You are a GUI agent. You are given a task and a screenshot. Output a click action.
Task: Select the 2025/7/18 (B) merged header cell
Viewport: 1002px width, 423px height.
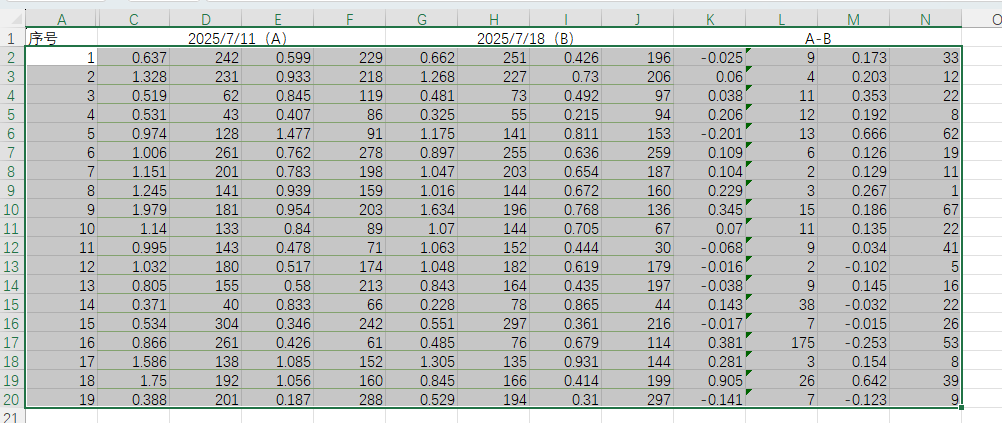pyautogui.click(x=529, y=38)
